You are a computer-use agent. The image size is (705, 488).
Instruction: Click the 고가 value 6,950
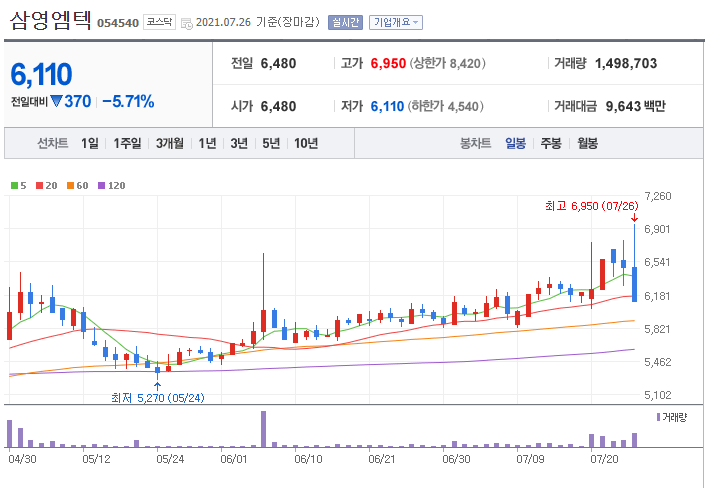tap(388, 63)
